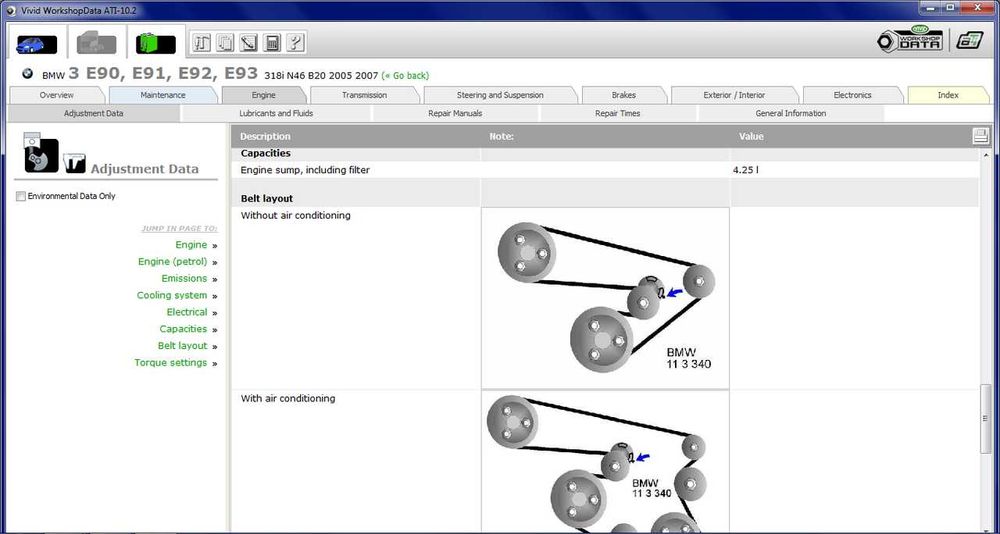The width and height of the screenshot is (1000, 534).
Task: Jump to the Electrical section
Action: point(188,312)
